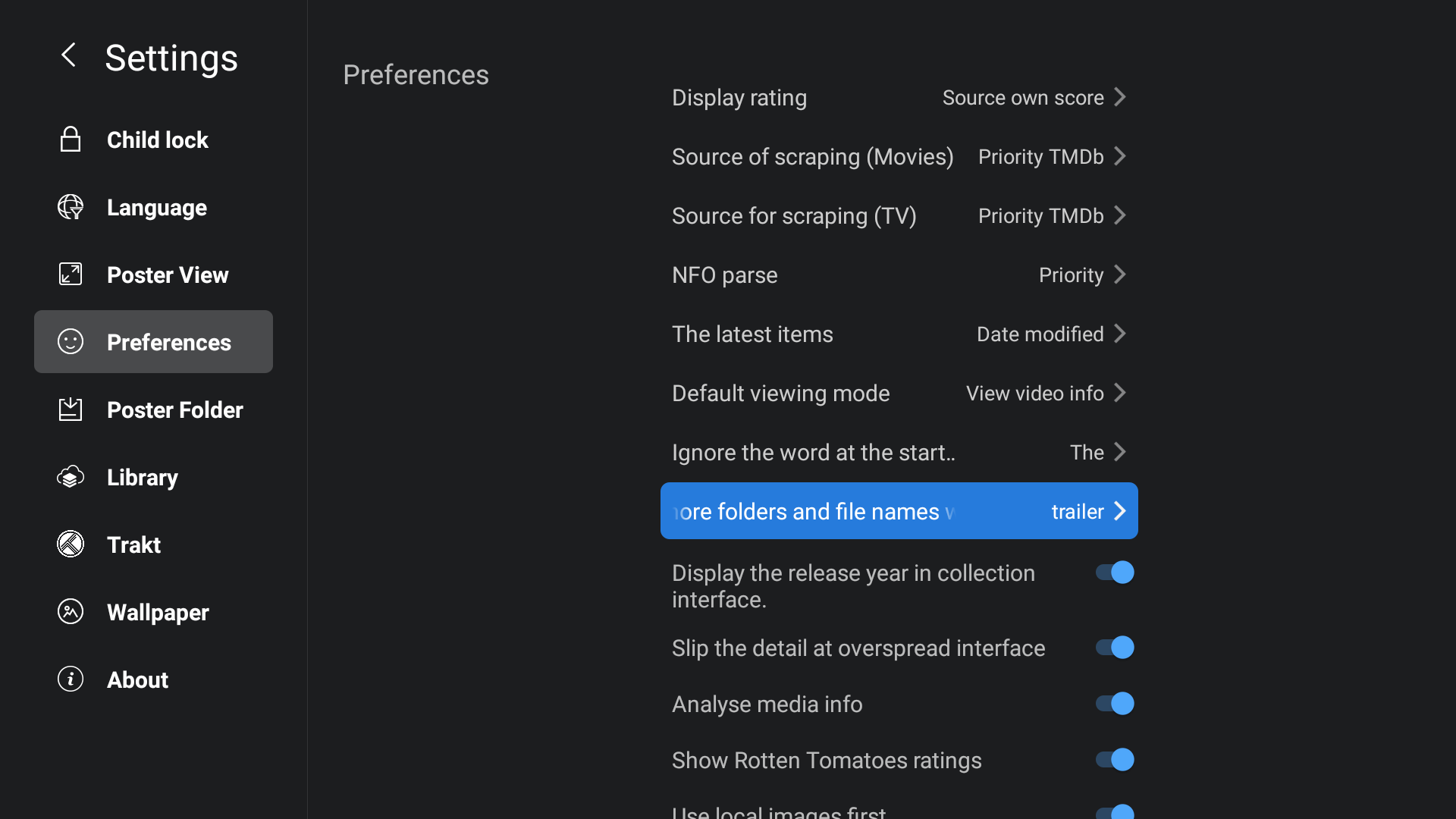Click the Poster View expand icon
Image resolution: width=1456 pixels, height=819 pixels.
click(71, 274)
